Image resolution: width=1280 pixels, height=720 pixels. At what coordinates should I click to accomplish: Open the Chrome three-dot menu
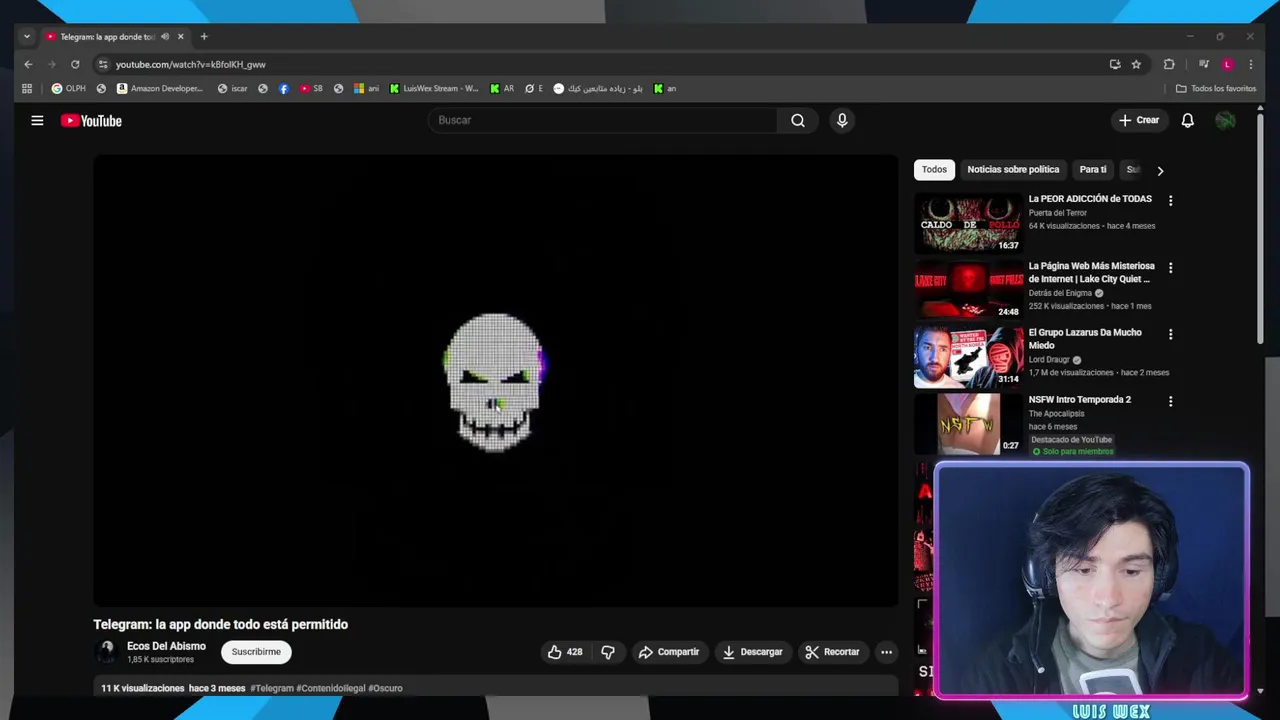1250,64
